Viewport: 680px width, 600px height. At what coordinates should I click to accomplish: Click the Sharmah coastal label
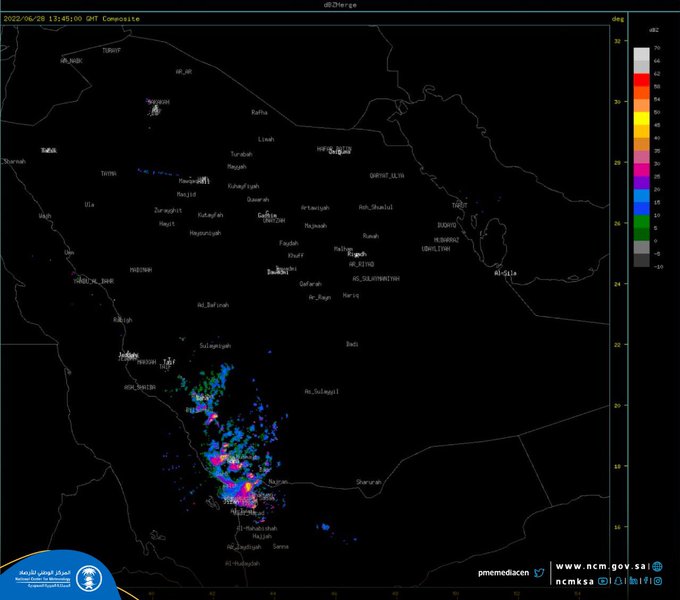[14, 161]
